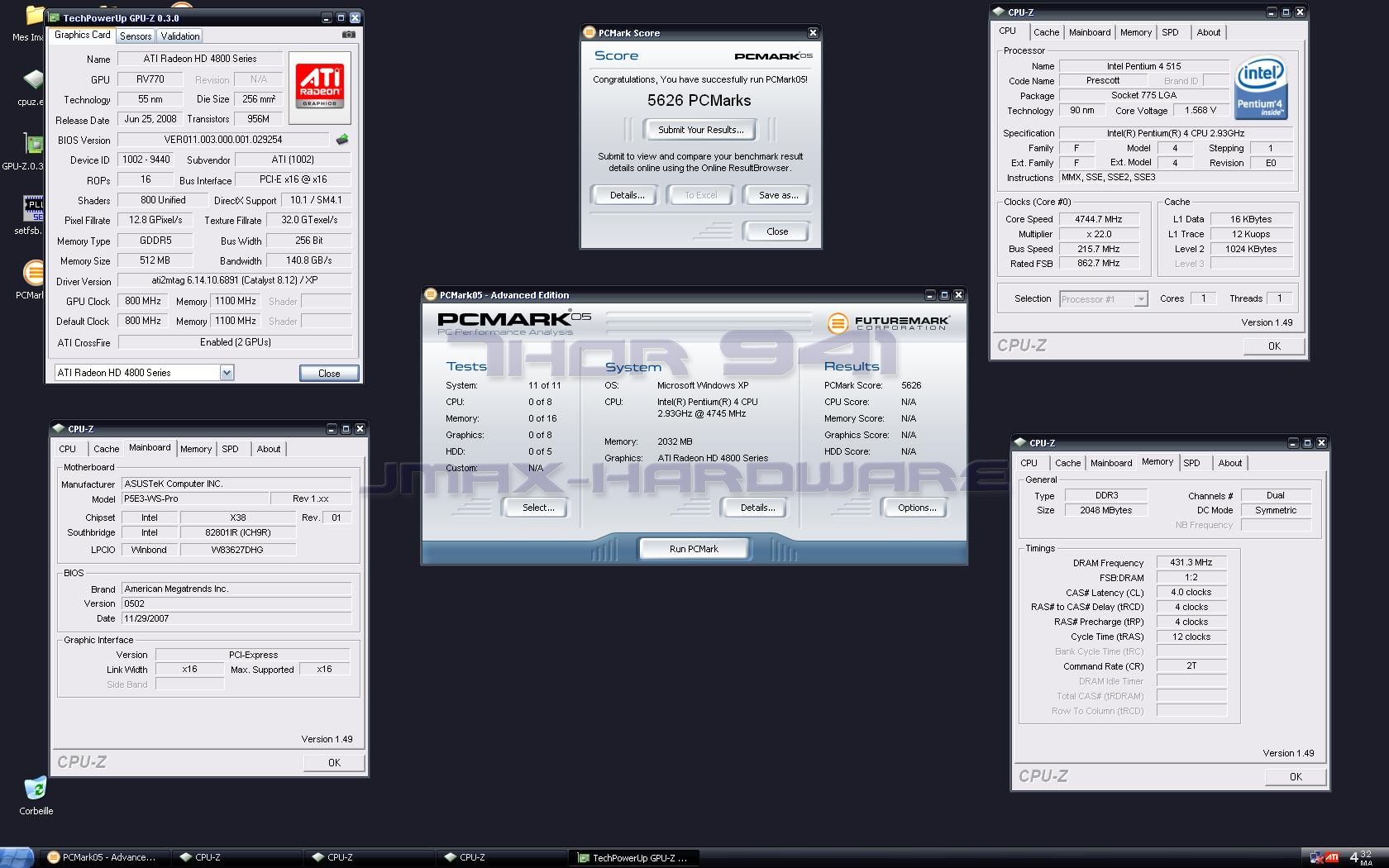Open About tab in CPU-Z processor window
The height and width of the screenshot is (868, 1389).
1208,32
